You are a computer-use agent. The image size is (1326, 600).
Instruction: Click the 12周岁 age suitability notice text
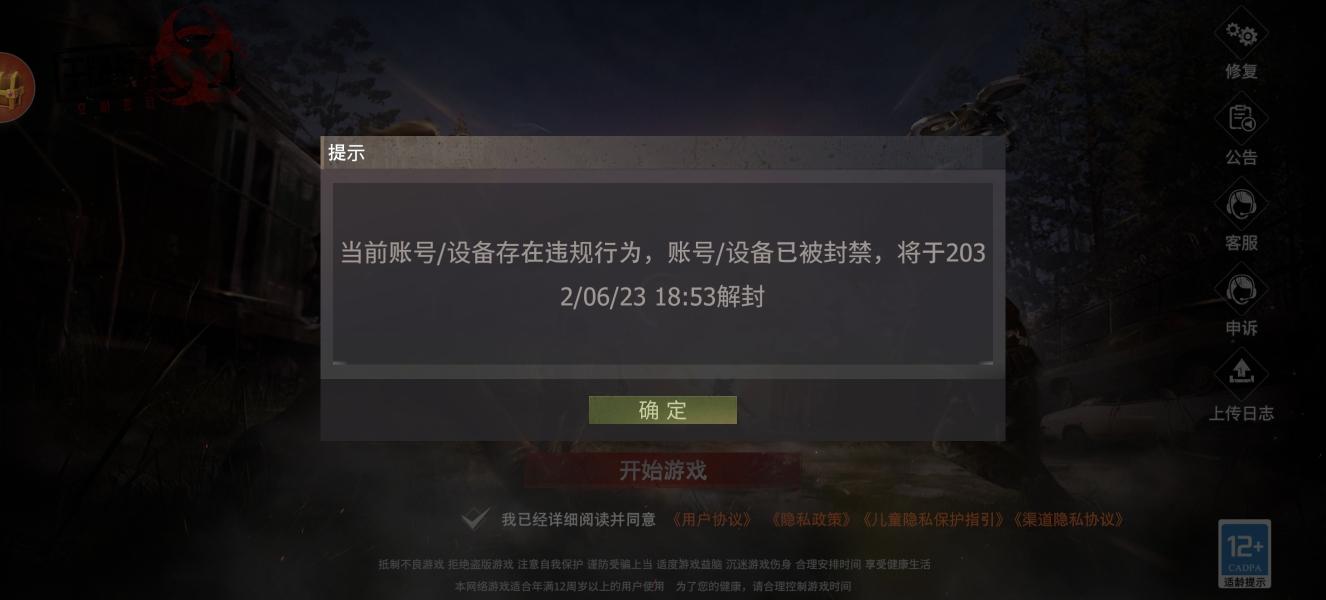pyautogui.click(x=653, y=586)
